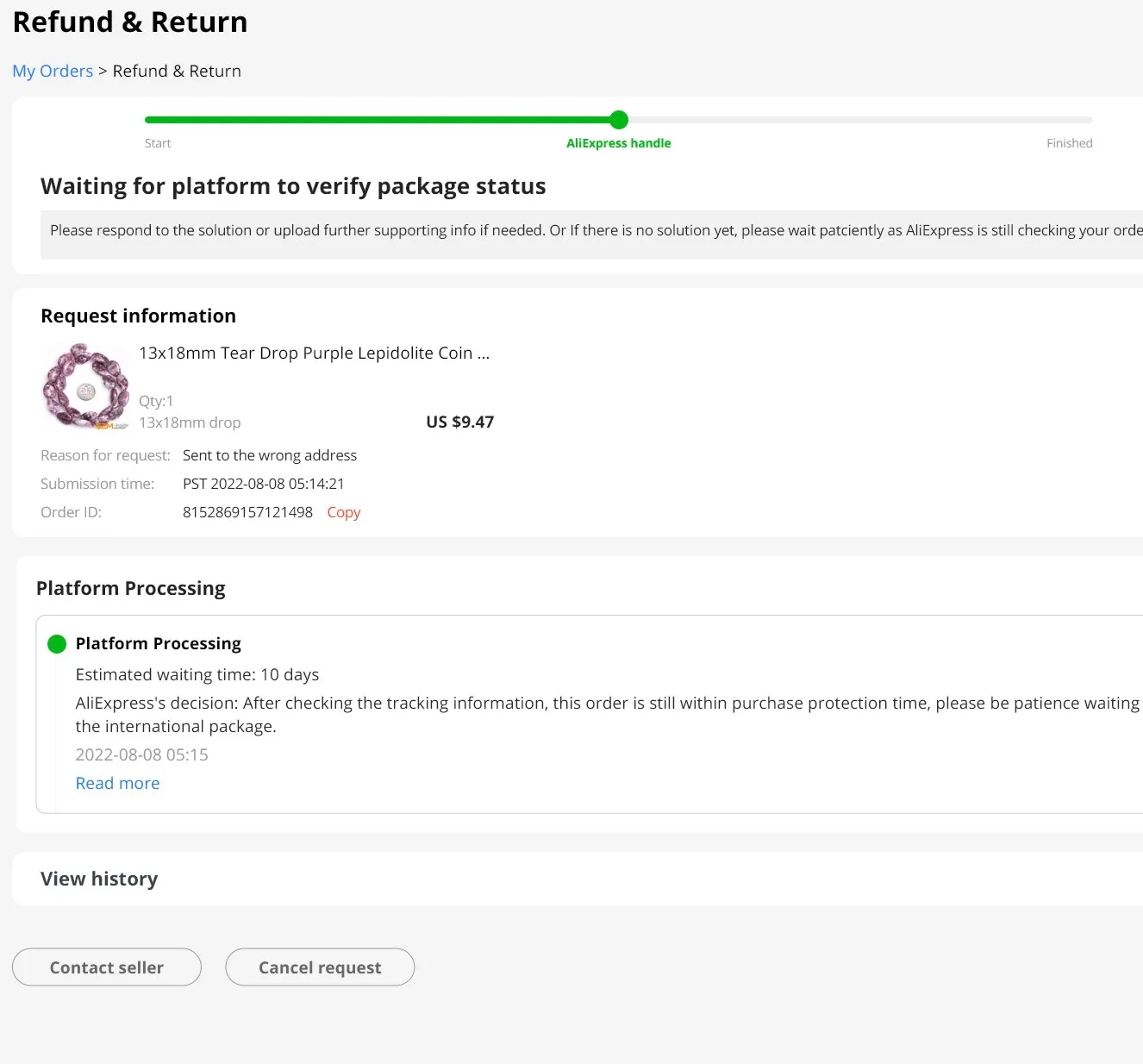Open the 13x18mm Tear Drop product title
The width and height of the screenshot is (1143, 1064).
pyautogui.click(x=314, y=354)
